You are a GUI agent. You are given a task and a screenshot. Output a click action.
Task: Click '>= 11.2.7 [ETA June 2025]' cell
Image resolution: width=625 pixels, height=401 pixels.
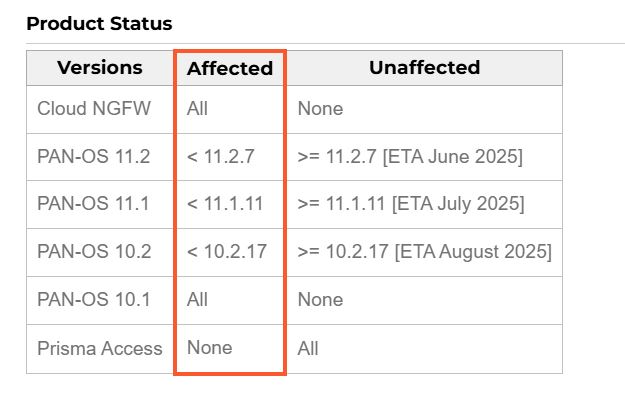point(410,156)
